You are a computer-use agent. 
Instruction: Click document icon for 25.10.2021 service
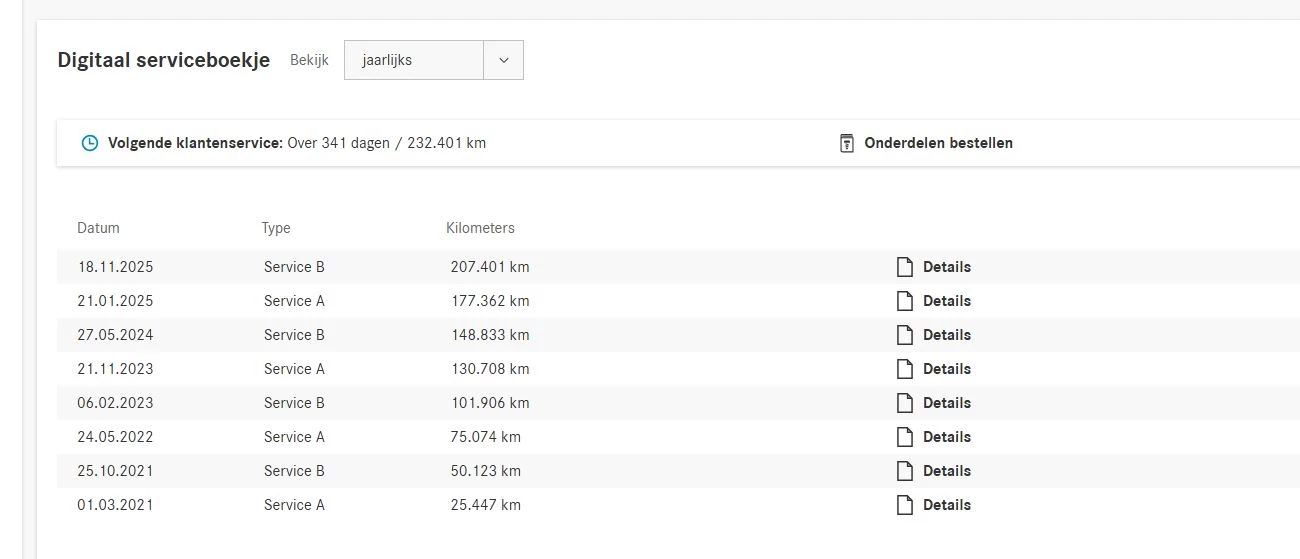pos(904,471)
